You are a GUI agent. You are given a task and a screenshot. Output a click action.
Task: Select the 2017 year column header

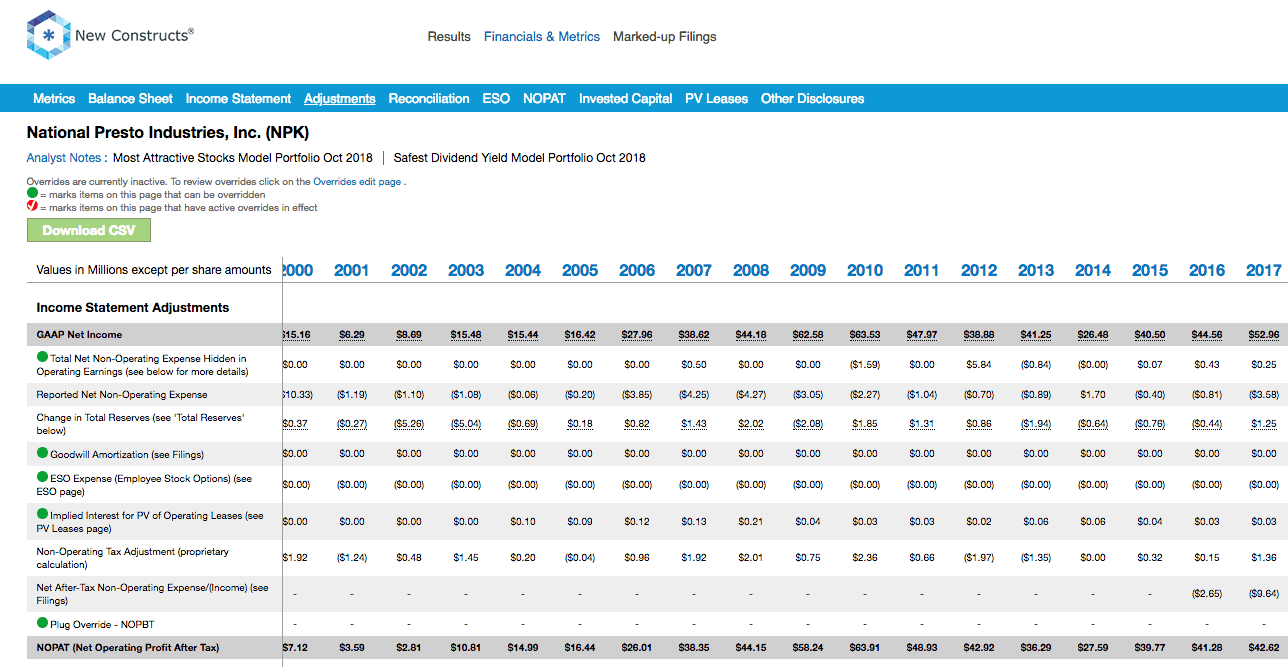coord(1264,270)
